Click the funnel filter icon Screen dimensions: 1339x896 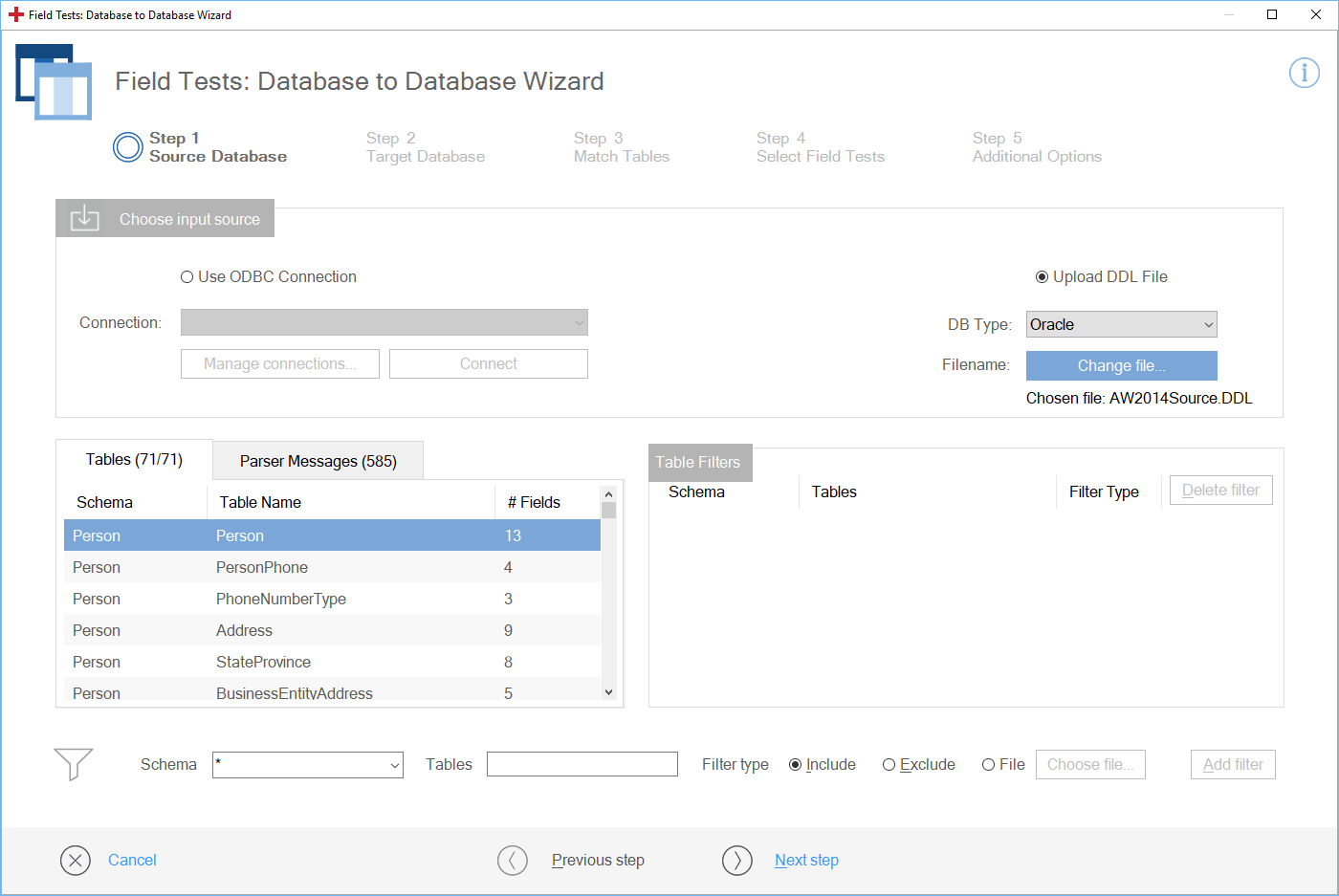74,764
